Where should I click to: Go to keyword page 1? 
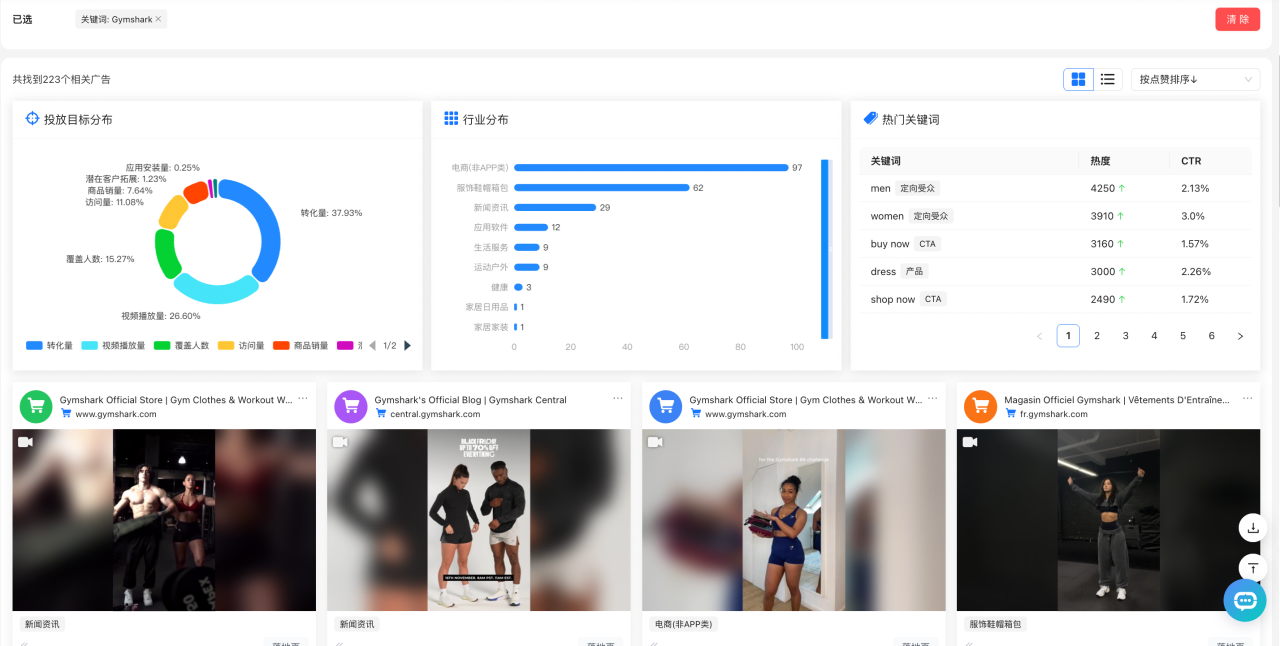click(1068, 336)
